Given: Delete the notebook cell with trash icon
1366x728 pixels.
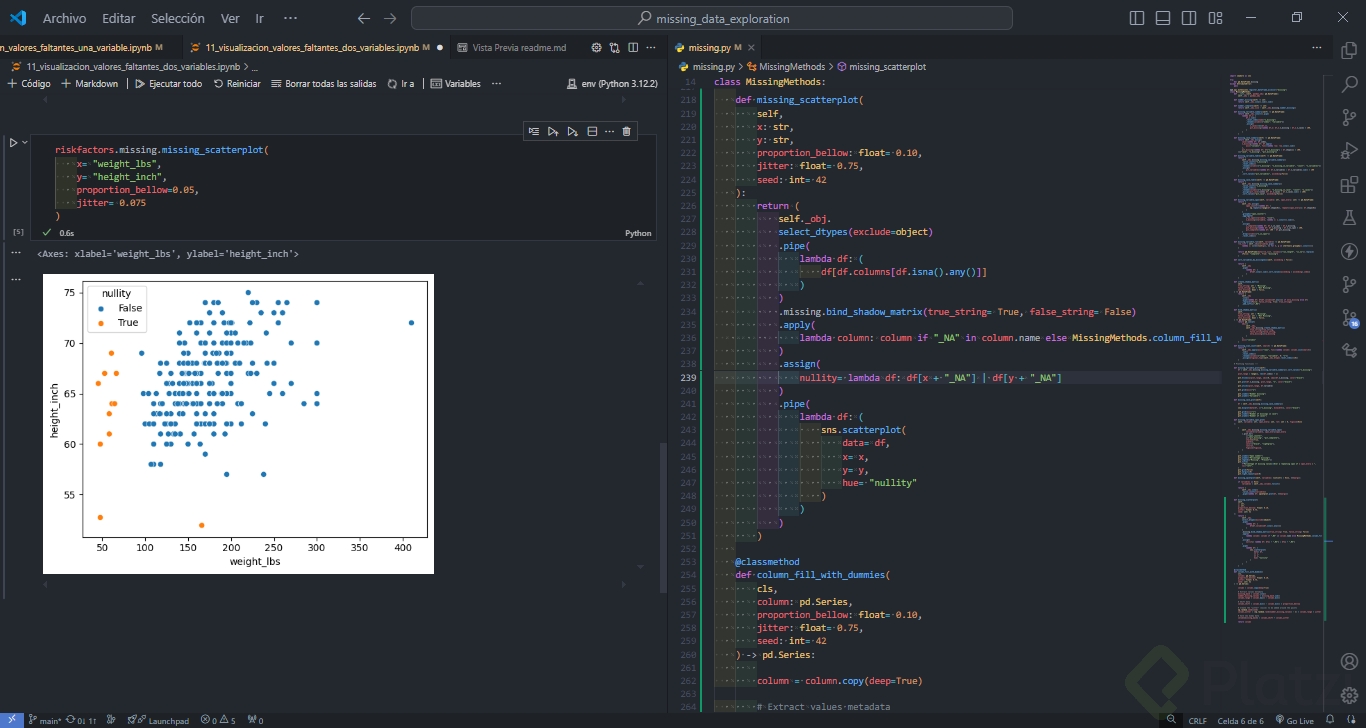Looking at the screenshot, I should [626, 131].
